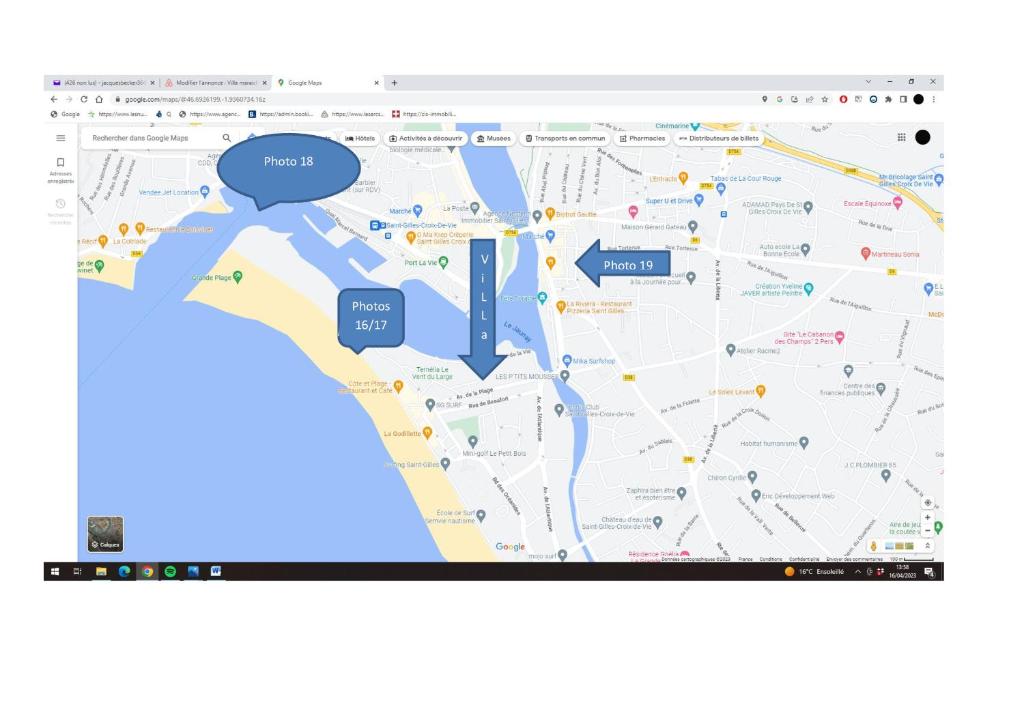Open the Google Maps hamburger menu
Screen dimensions: 1024x724
pos(61,138)
